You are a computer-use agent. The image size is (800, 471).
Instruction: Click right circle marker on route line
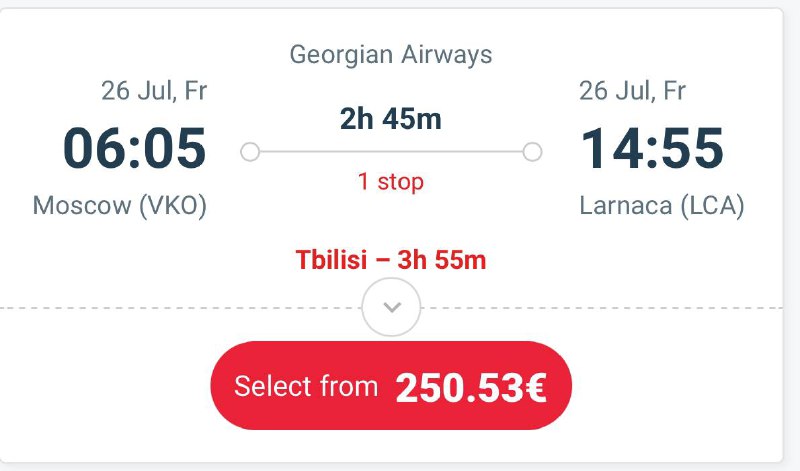coord(532,152)
